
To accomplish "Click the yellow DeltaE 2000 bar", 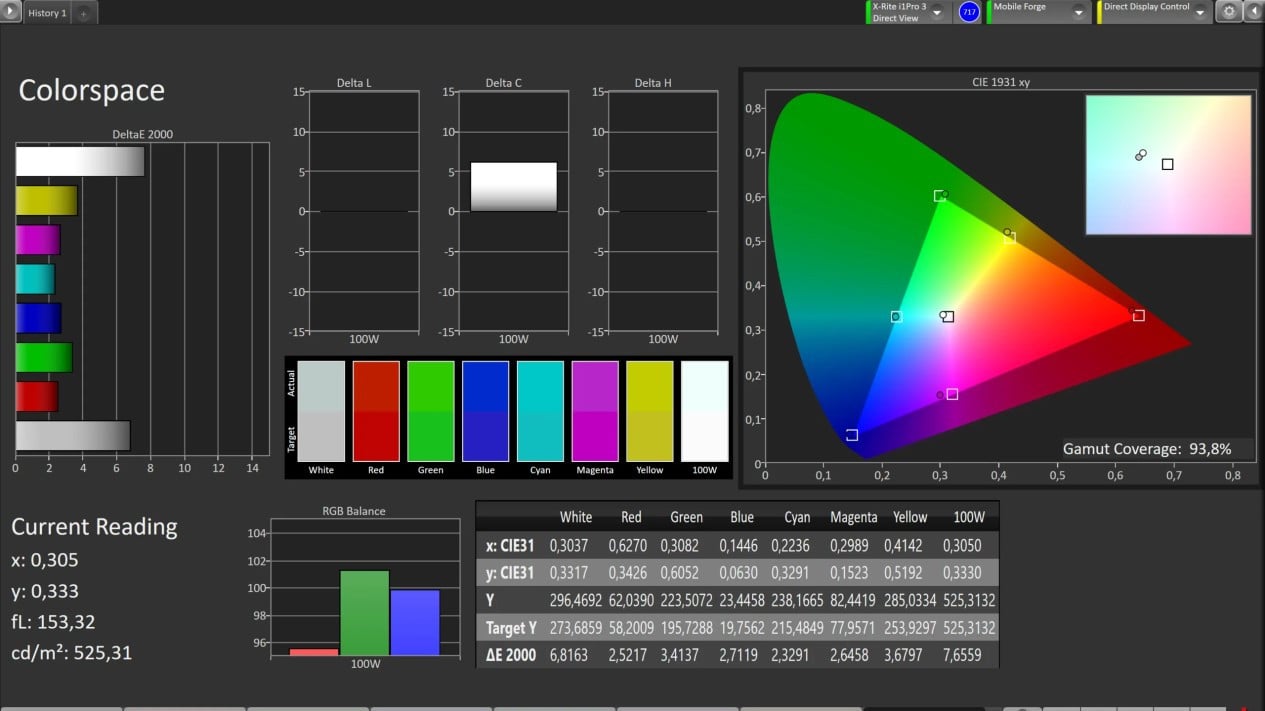I will tap(46, 201).
